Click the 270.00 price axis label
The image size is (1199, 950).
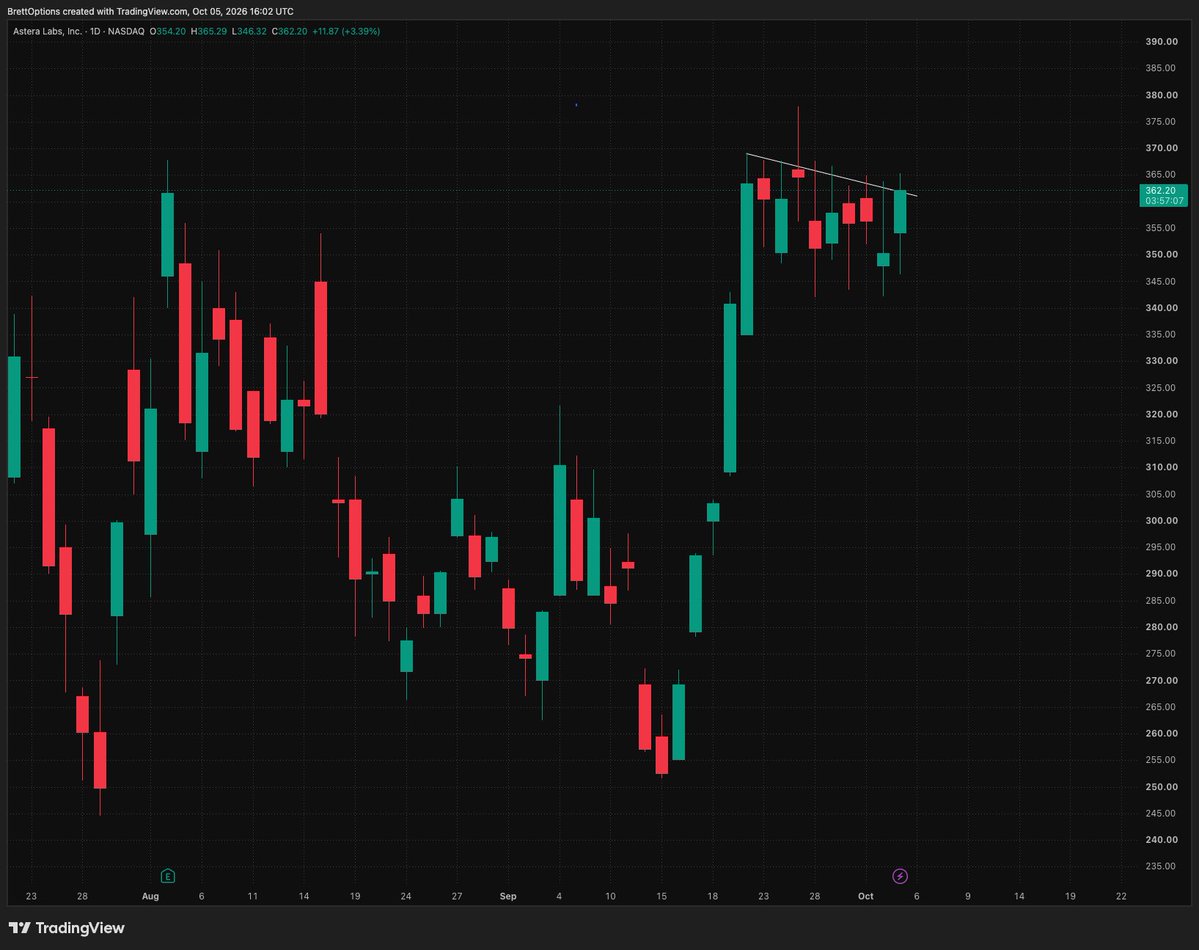(1161, 680)
